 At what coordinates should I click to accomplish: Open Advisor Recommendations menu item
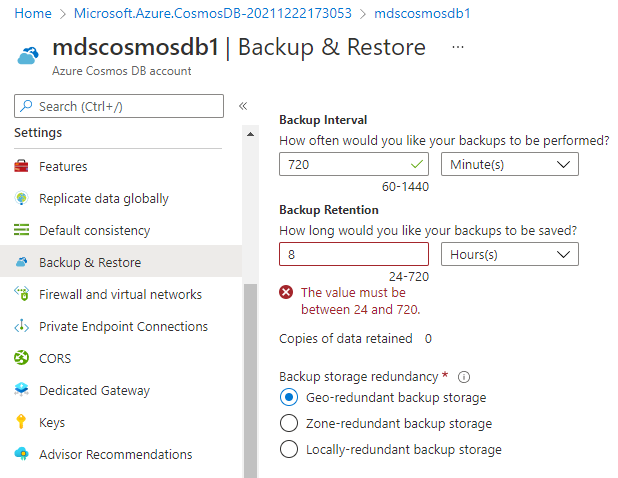115,454
